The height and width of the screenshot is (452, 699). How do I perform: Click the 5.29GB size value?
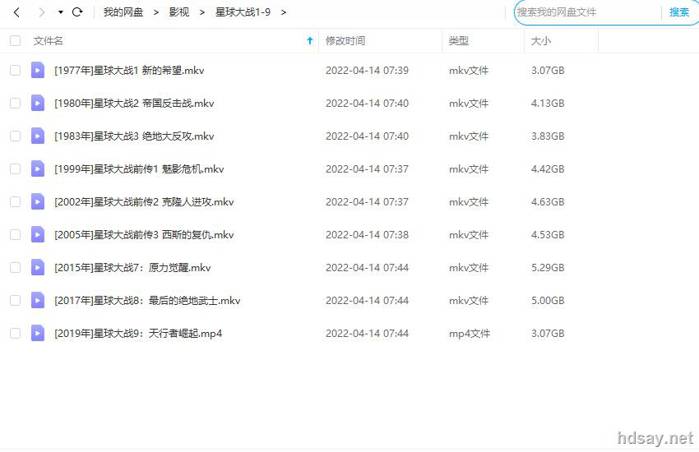pyautogui.click(x=548, y=267)
